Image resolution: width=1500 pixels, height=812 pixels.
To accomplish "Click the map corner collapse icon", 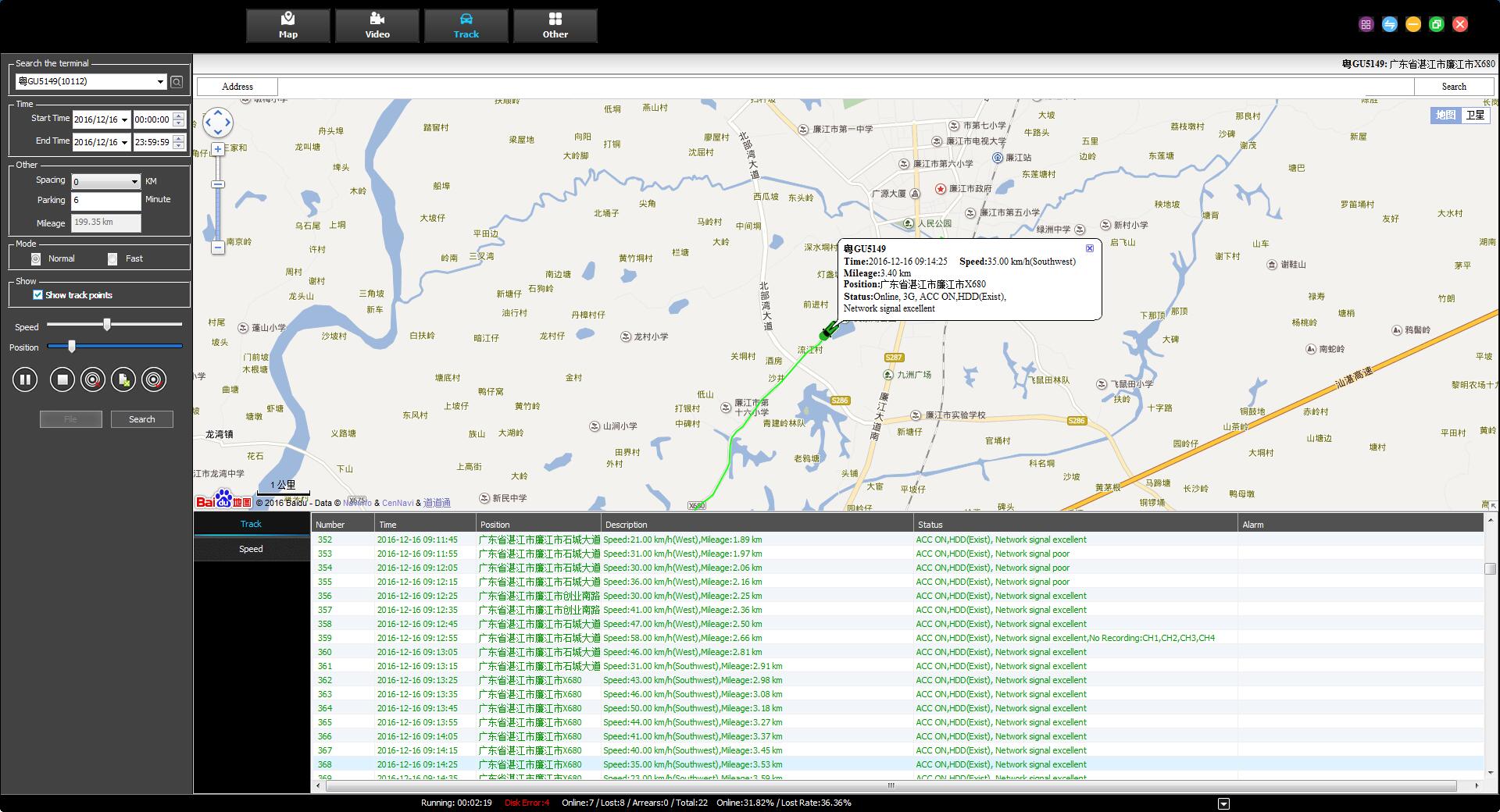I will pos(1493,505).
